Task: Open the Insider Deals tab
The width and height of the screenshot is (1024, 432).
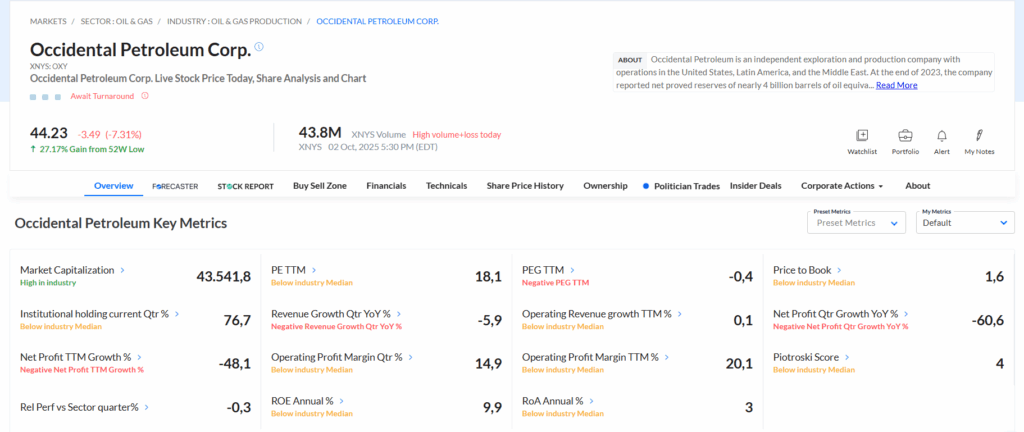Action: (x=756, y=186)
